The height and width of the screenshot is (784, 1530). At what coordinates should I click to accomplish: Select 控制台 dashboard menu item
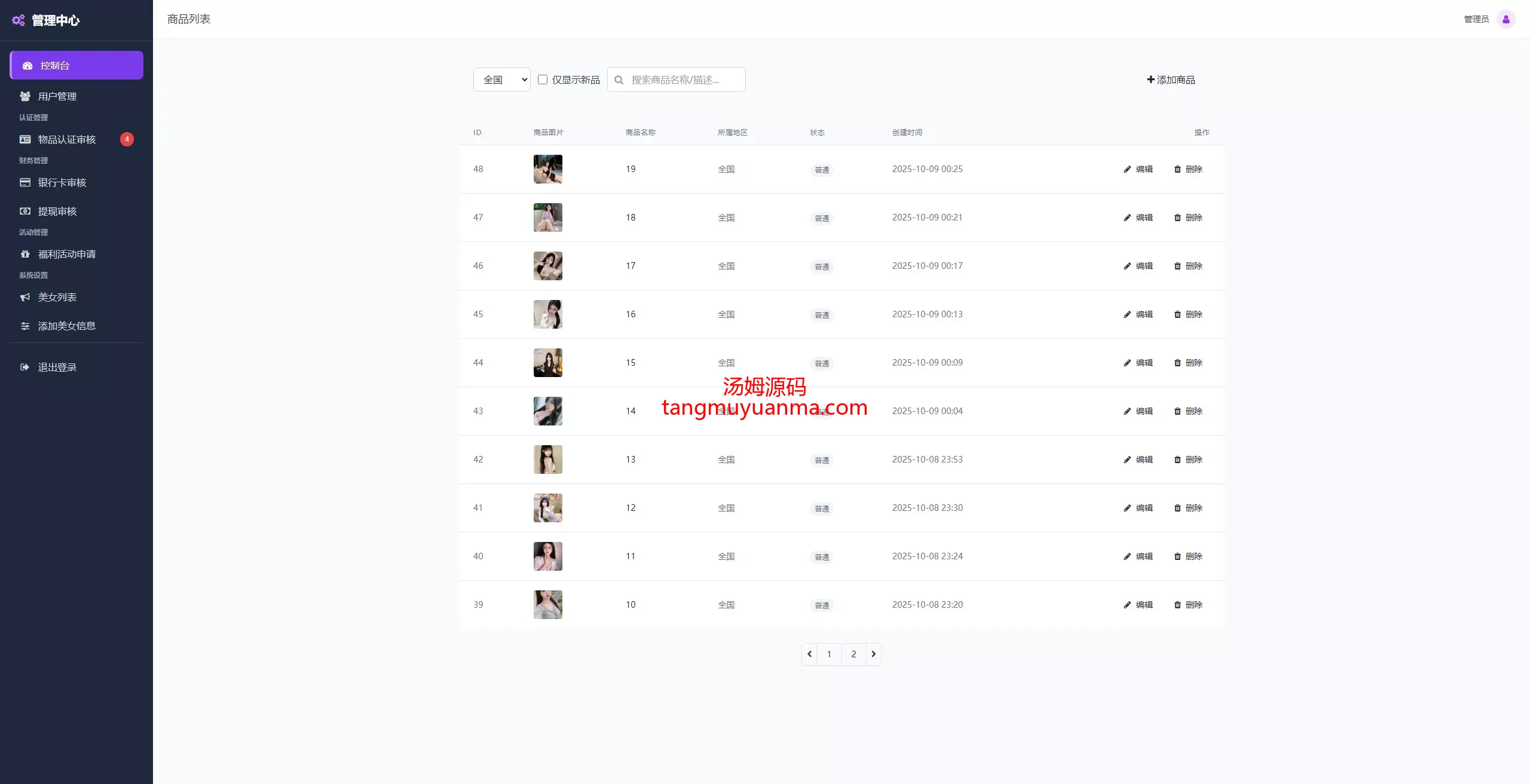click(x=76, y=65)
